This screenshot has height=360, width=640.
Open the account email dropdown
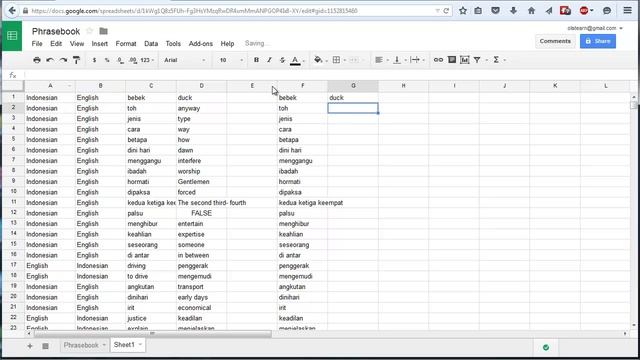(x=595, y=28)
